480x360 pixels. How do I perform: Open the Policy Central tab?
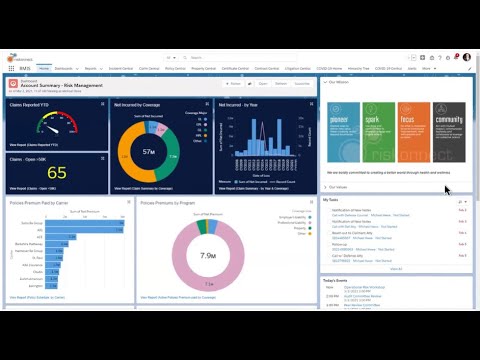[175, 68]
